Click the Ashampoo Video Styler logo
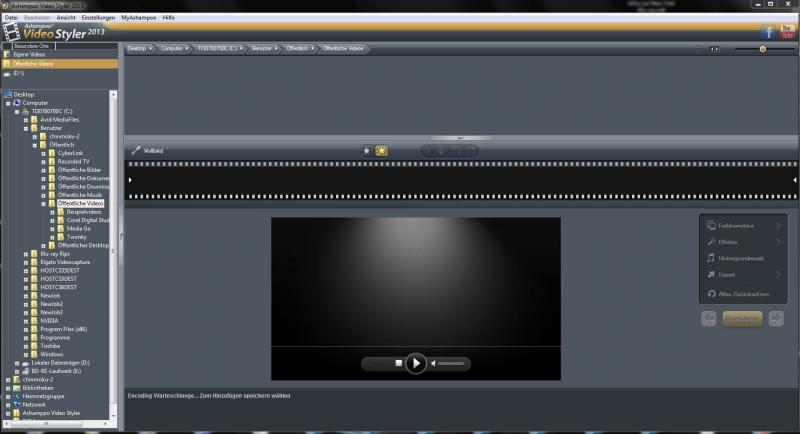The image size is (800, 434). 54,32
